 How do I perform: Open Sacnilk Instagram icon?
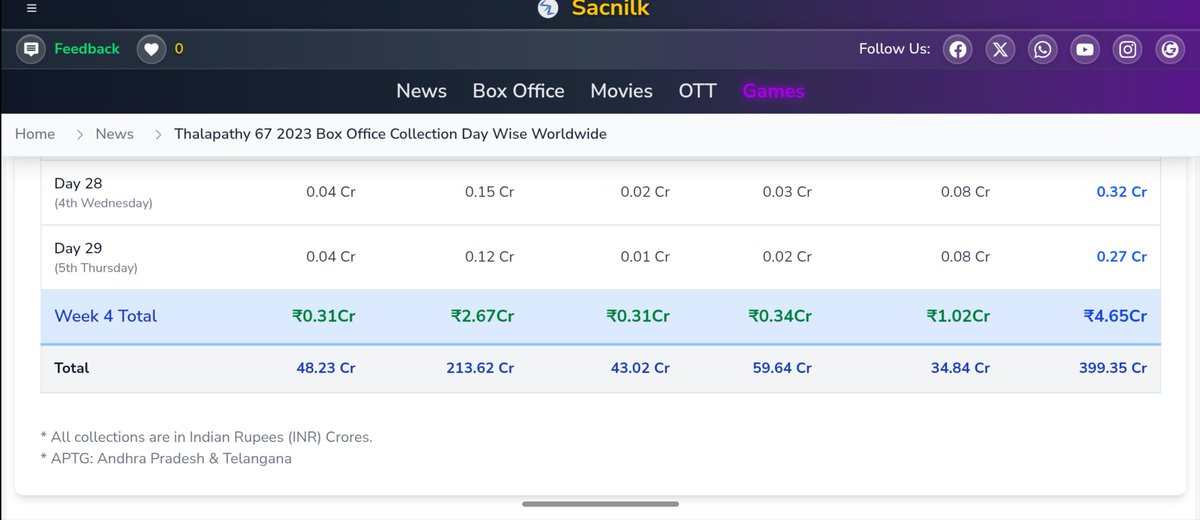click(1128, 49)
